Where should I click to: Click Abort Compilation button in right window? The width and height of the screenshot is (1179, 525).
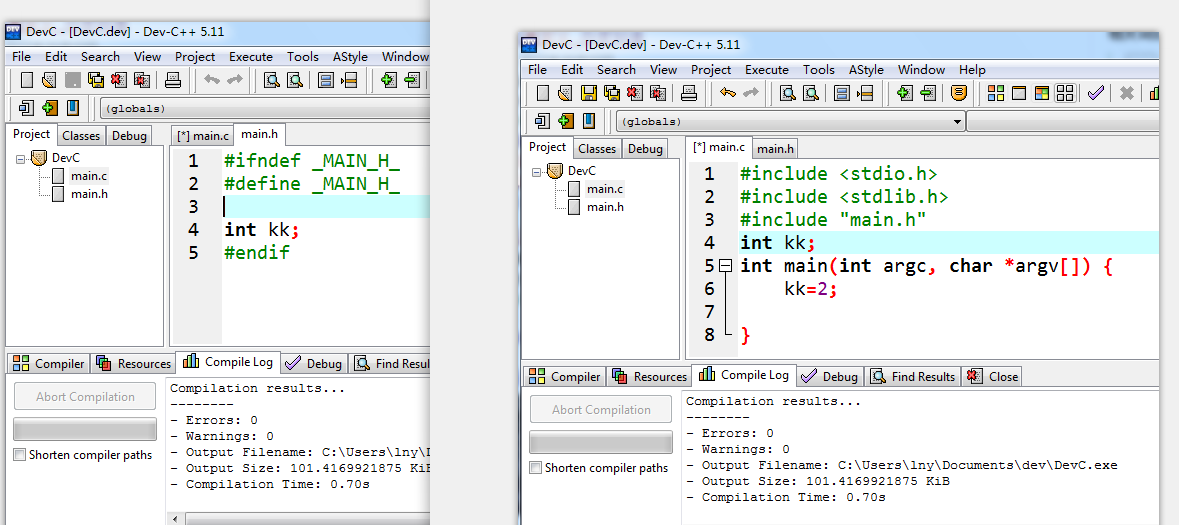pyautogui.click(x=601, y=409)
